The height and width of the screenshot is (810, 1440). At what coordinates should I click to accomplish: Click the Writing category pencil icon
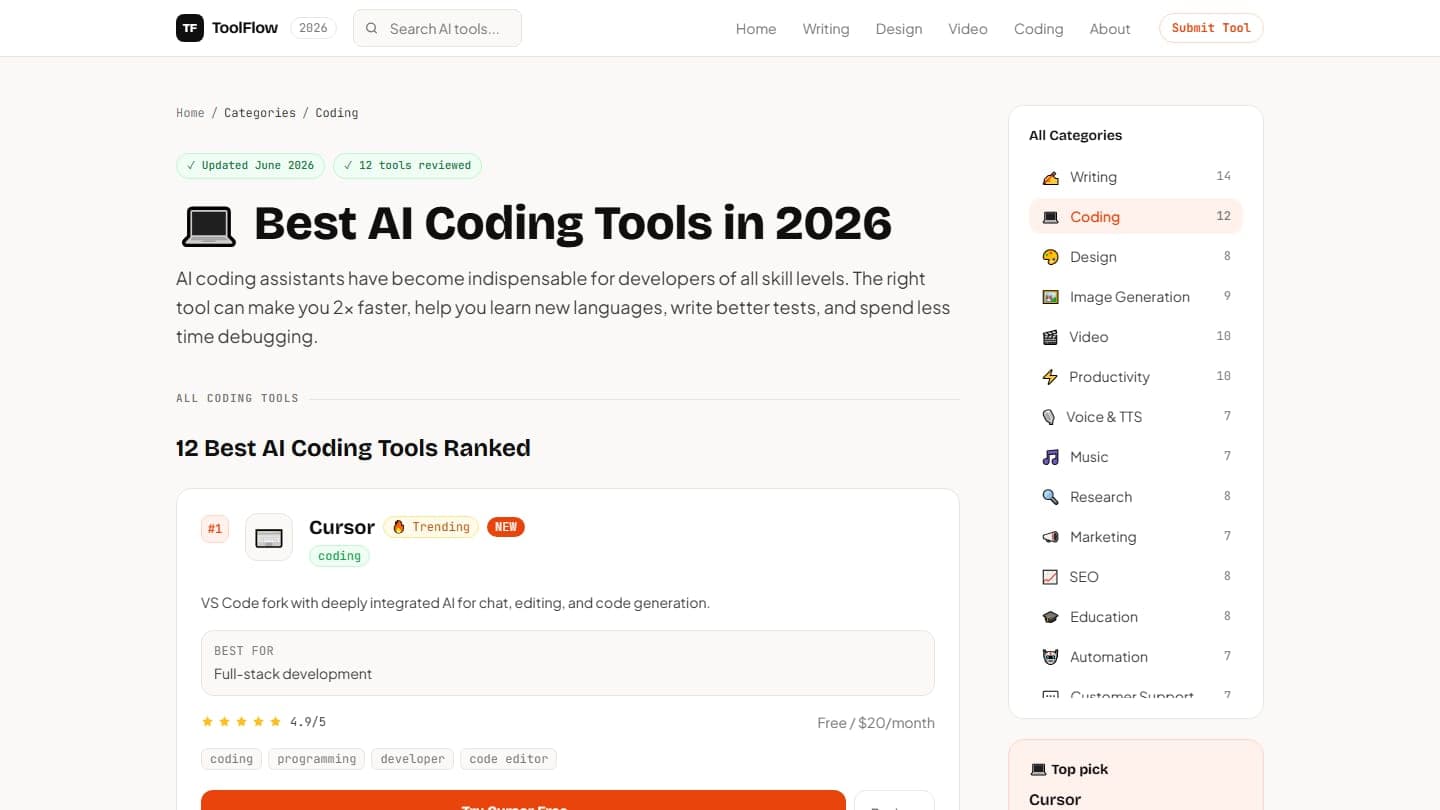[x=1050, y=177]
